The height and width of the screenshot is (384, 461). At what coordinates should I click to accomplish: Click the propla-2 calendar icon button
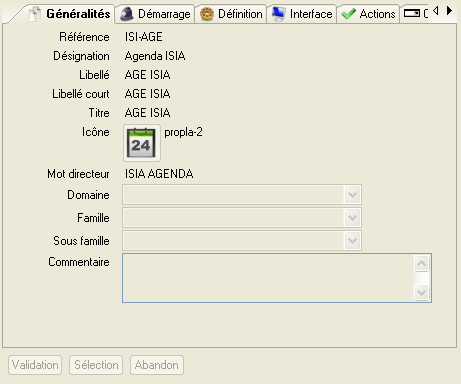[142, 143]
